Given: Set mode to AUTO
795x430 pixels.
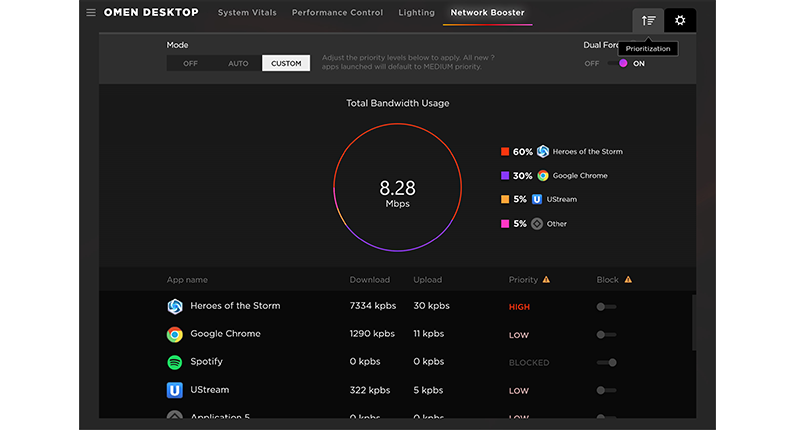Looking at the screenshot, I should tap(238, 63).
